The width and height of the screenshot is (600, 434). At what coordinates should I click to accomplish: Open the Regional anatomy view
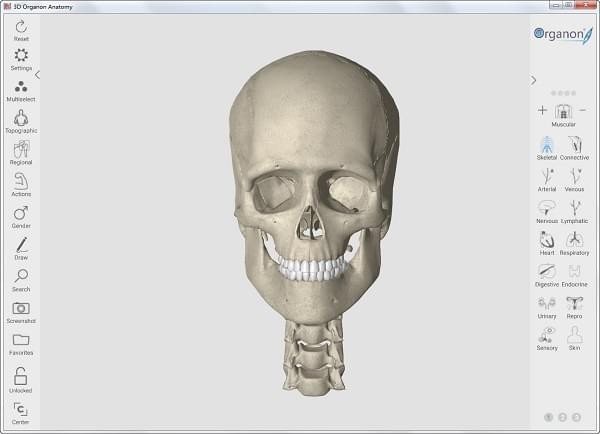coord(21,149)
